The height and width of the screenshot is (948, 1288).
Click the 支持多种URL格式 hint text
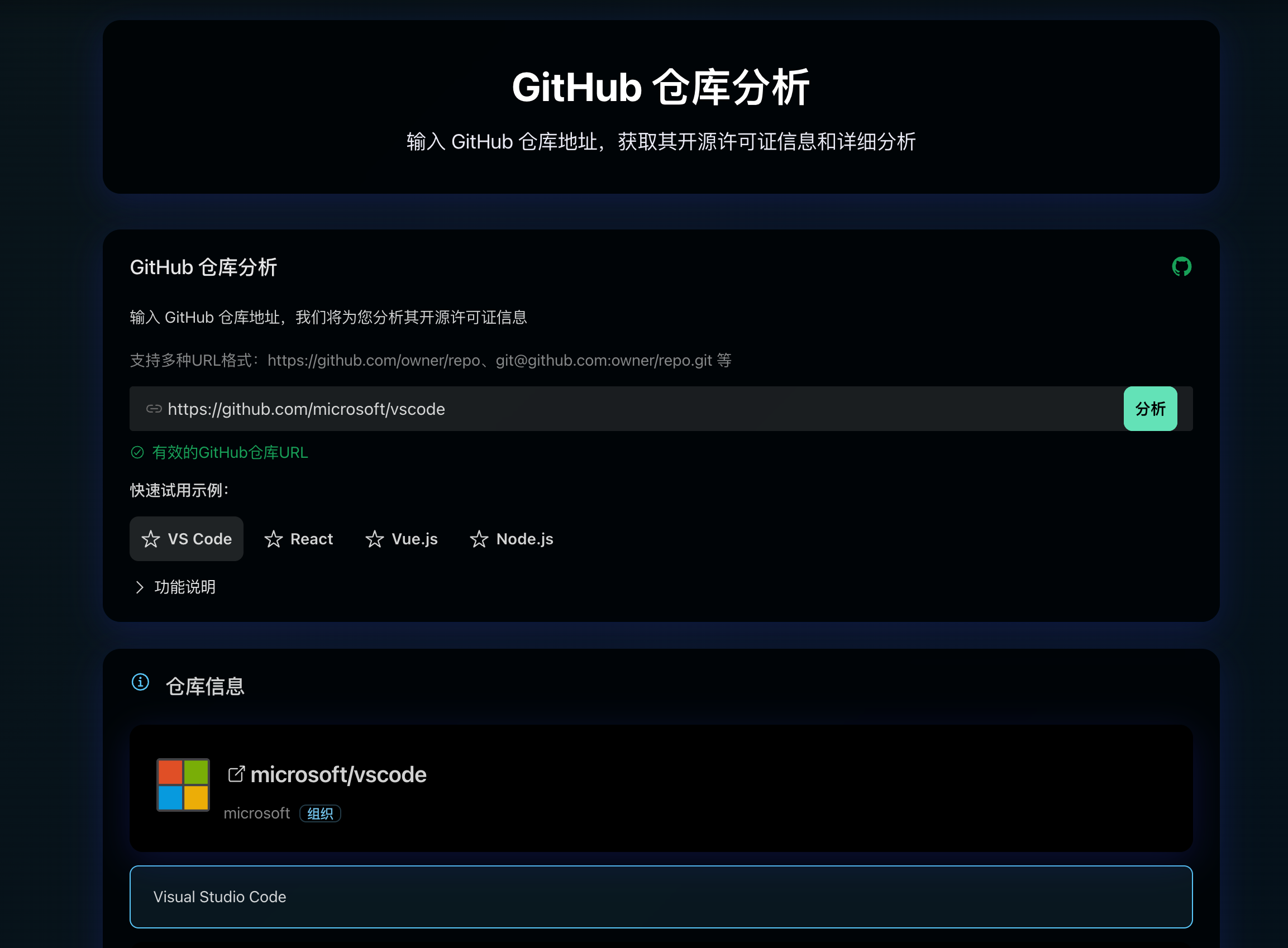click(431, 360)
